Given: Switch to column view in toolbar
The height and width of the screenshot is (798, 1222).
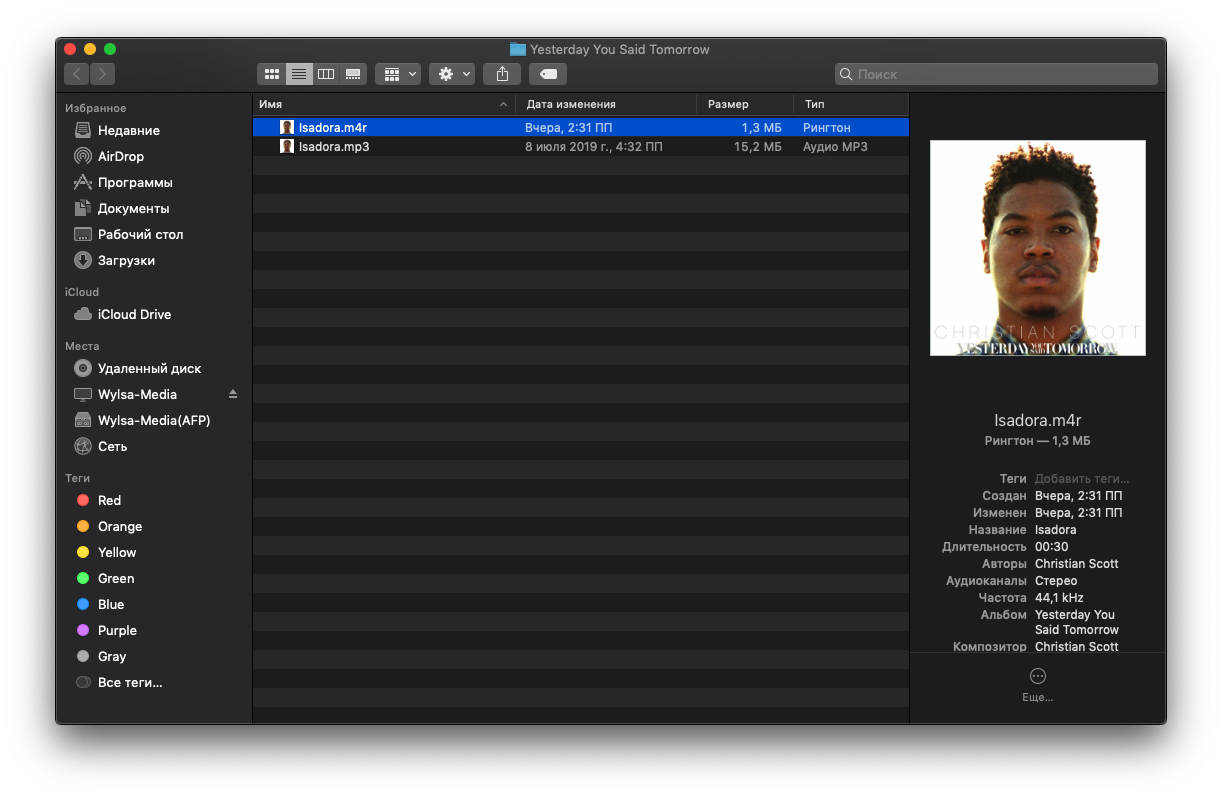Looking at the screenshot, I should point(325,74).
